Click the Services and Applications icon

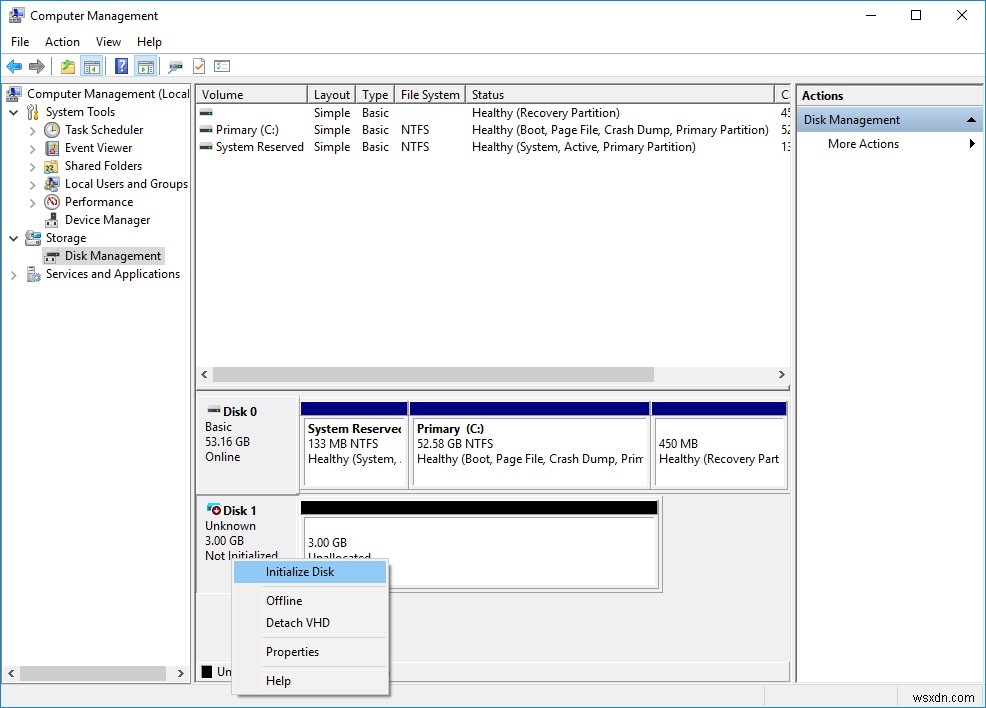pos(33,274)
